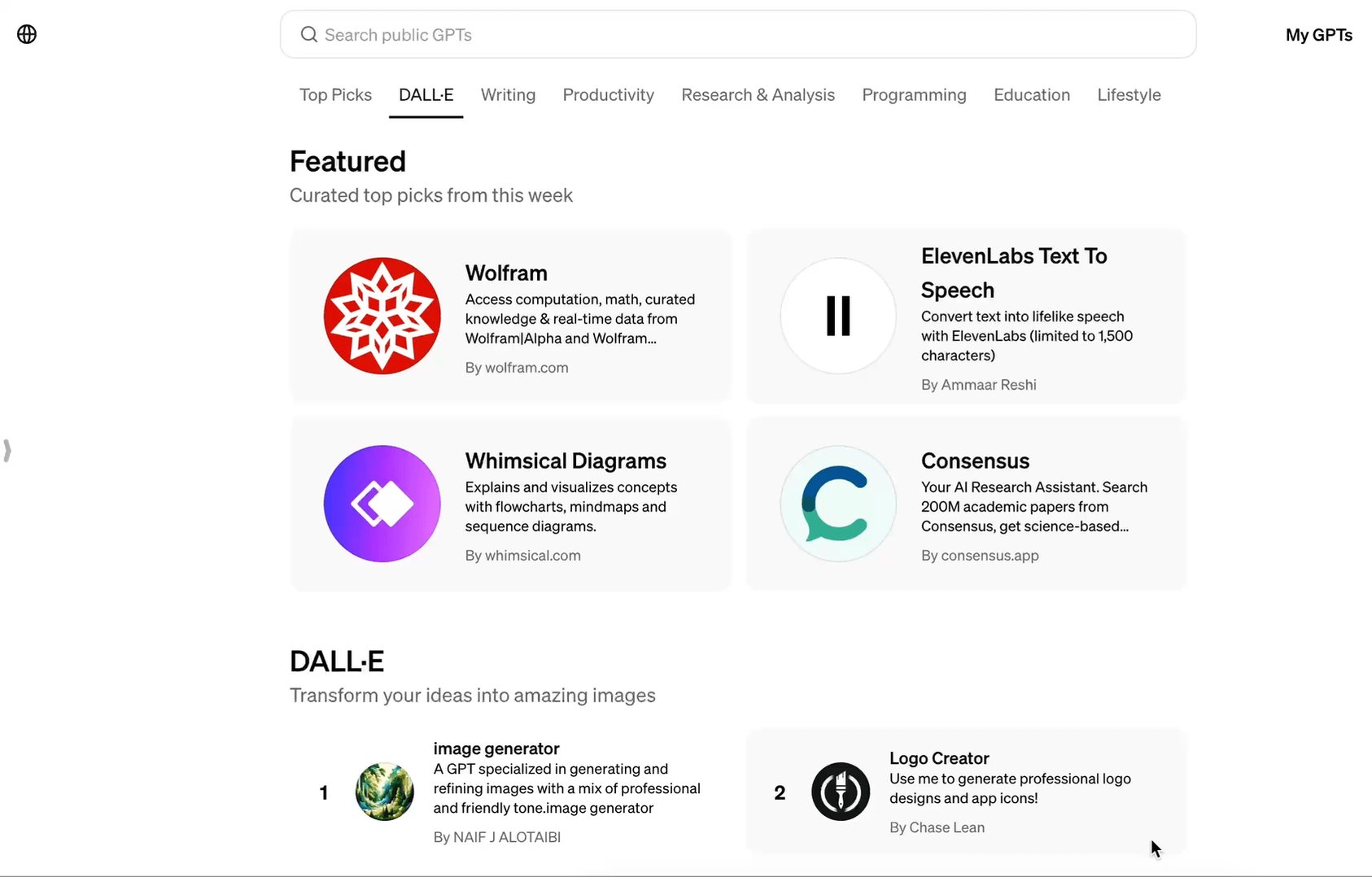Viewport: 1372px width, 877px height.
Task: Open the Productivity category tab
Action: coord(608,95)
